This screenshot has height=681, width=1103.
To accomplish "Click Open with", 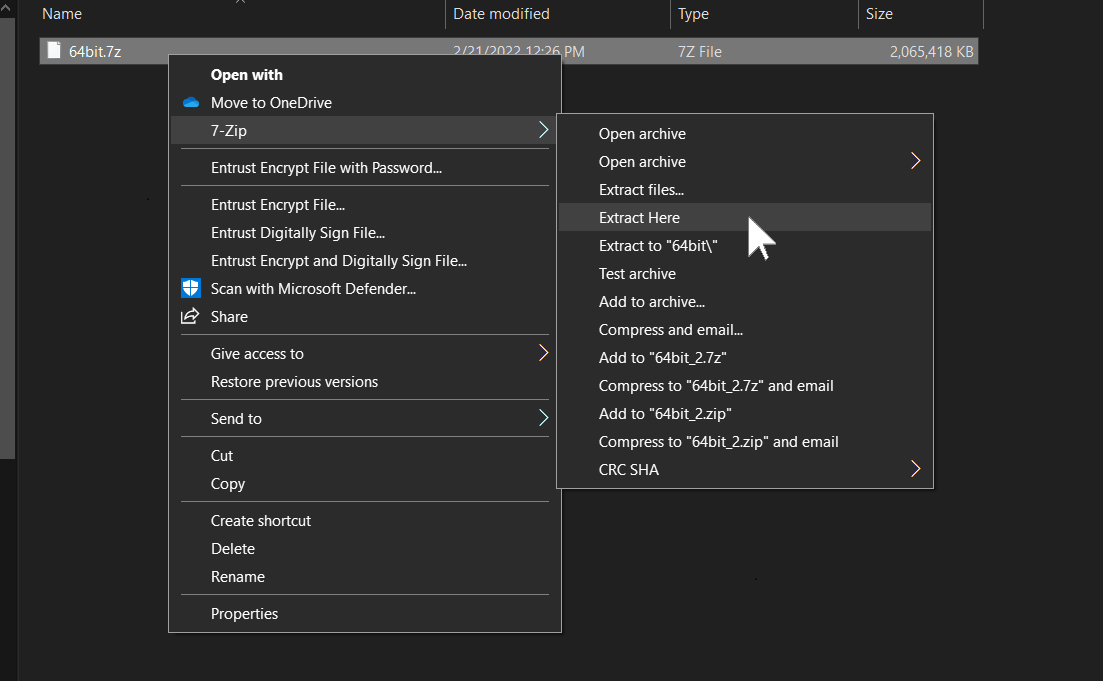I will tap(364, 75).
